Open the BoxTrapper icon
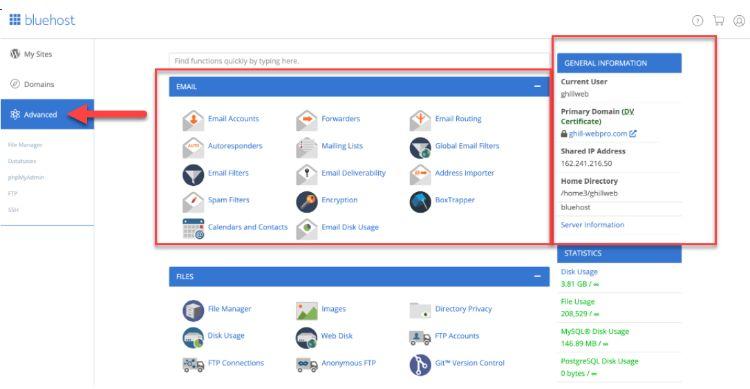The height and width of the screenshot is (389, 750). 420,201
